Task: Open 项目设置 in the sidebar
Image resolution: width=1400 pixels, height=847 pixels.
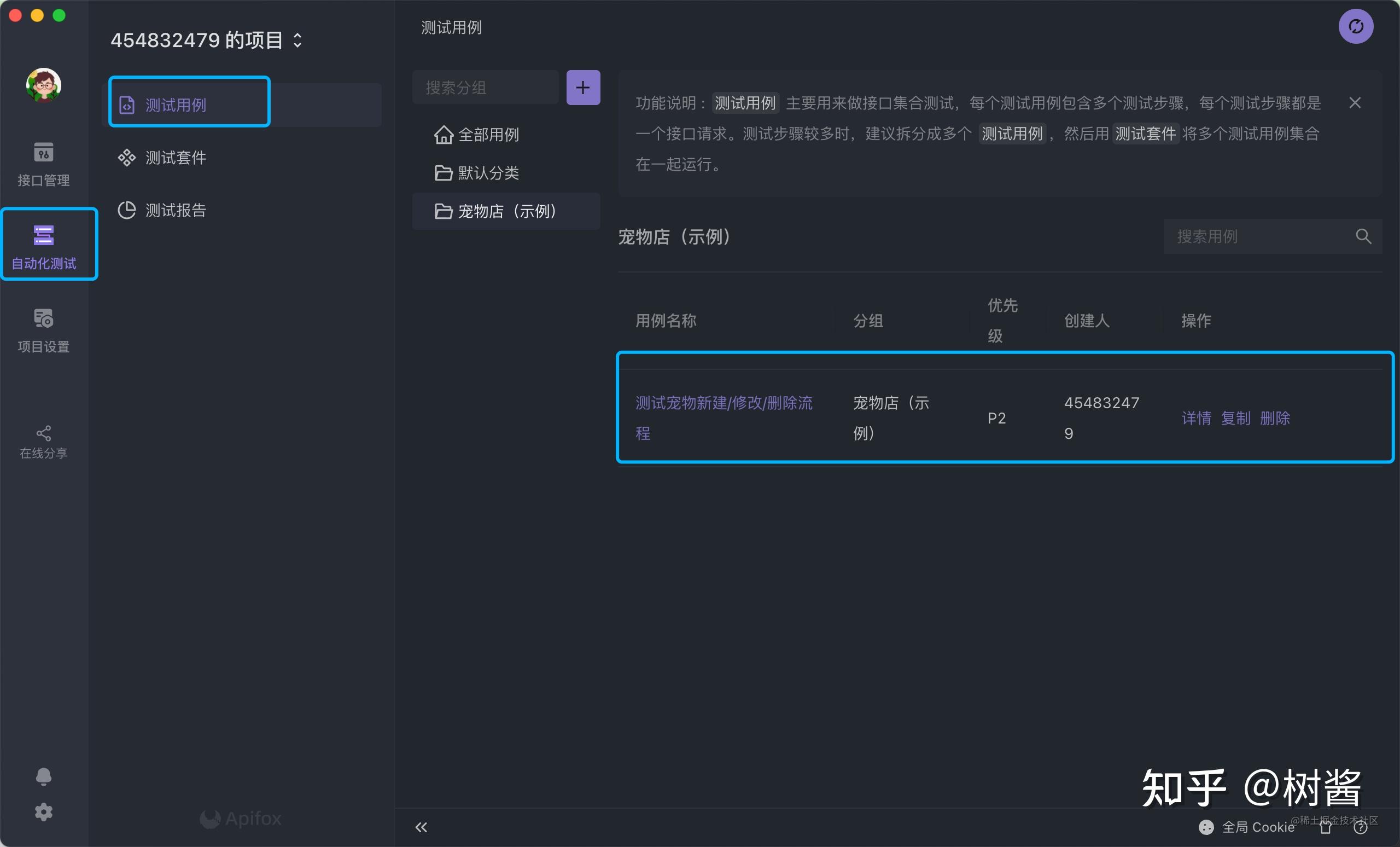Action: coord(44,330)
